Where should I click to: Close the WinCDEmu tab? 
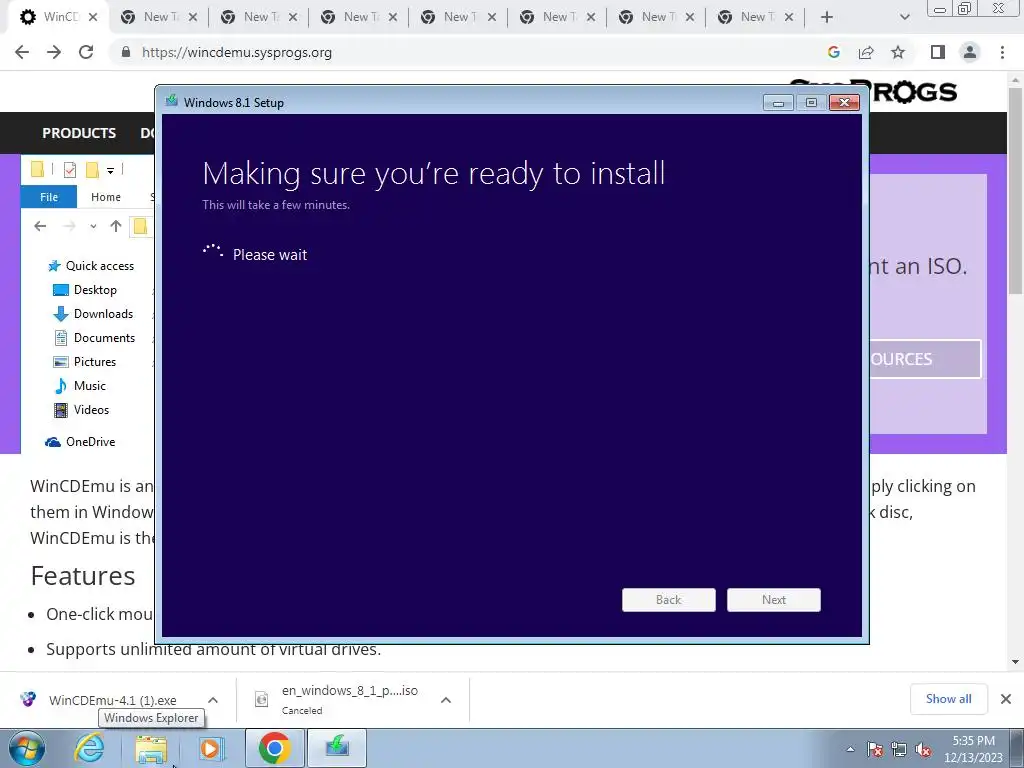pyautogui.click(x=93, y=17)
